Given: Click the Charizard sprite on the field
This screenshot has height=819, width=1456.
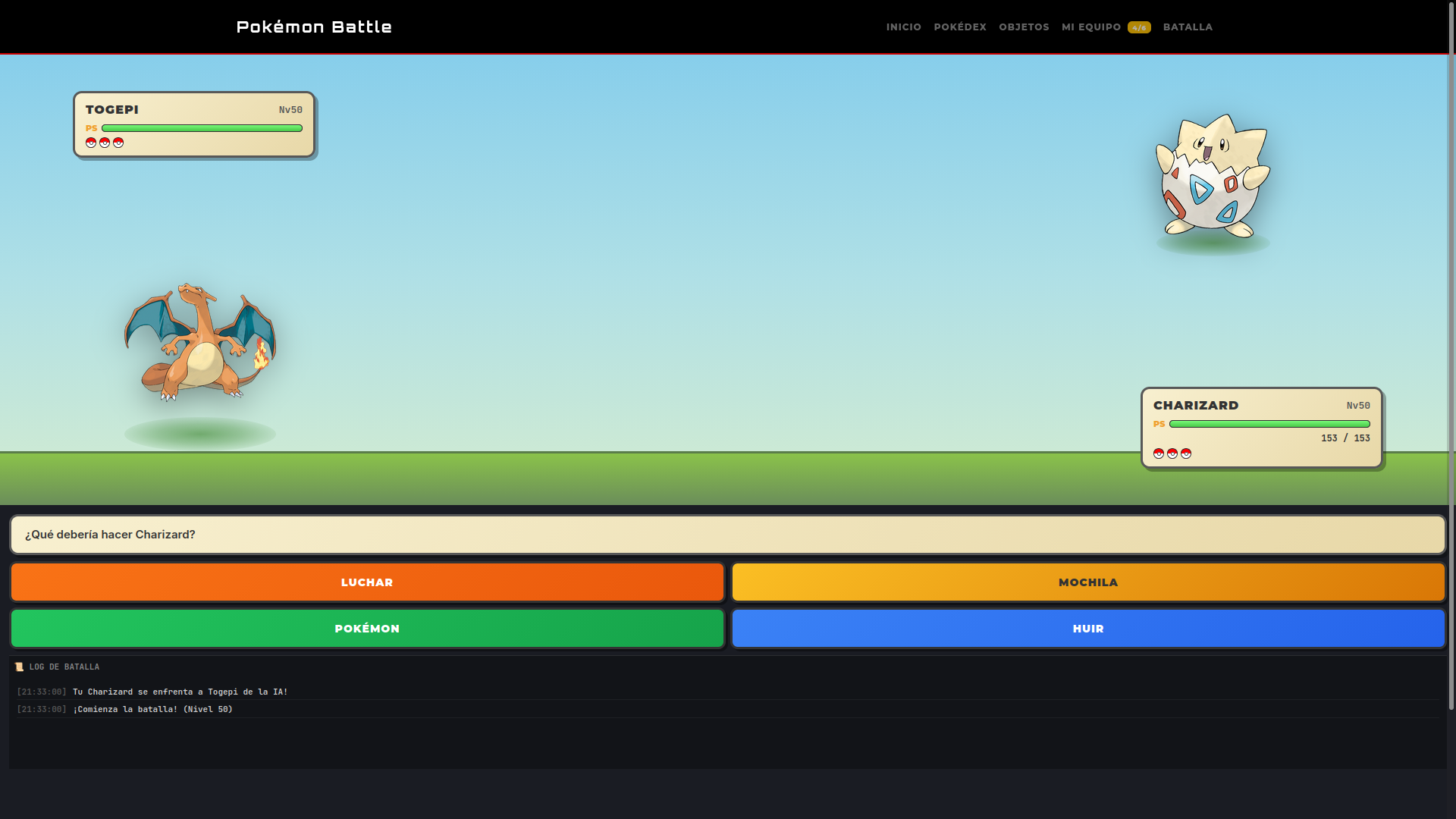Looking at the screenshot, I should pos(200,342).
